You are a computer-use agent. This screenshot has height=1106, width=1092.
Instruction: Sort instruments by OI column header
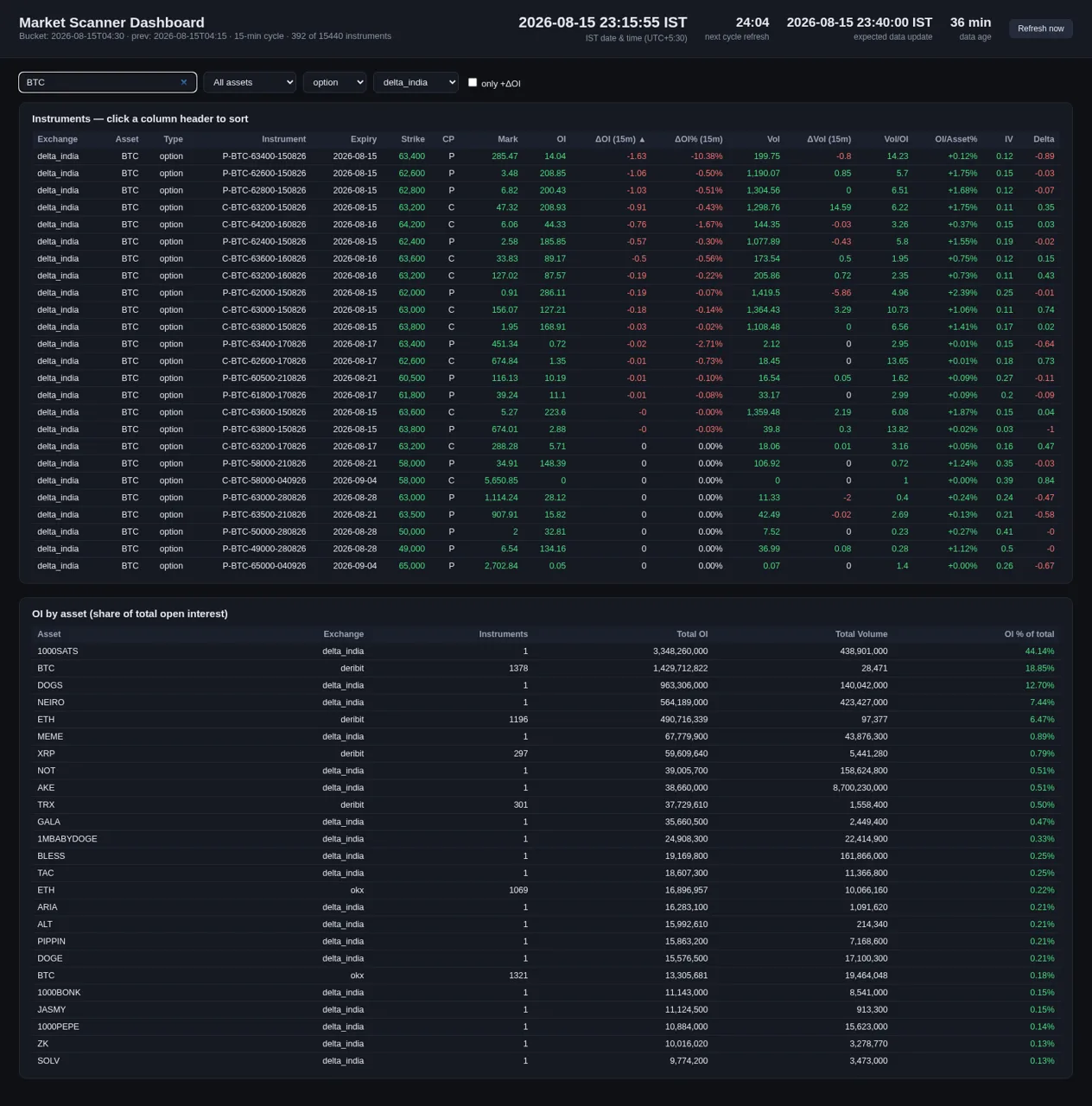tap(561, 139)
